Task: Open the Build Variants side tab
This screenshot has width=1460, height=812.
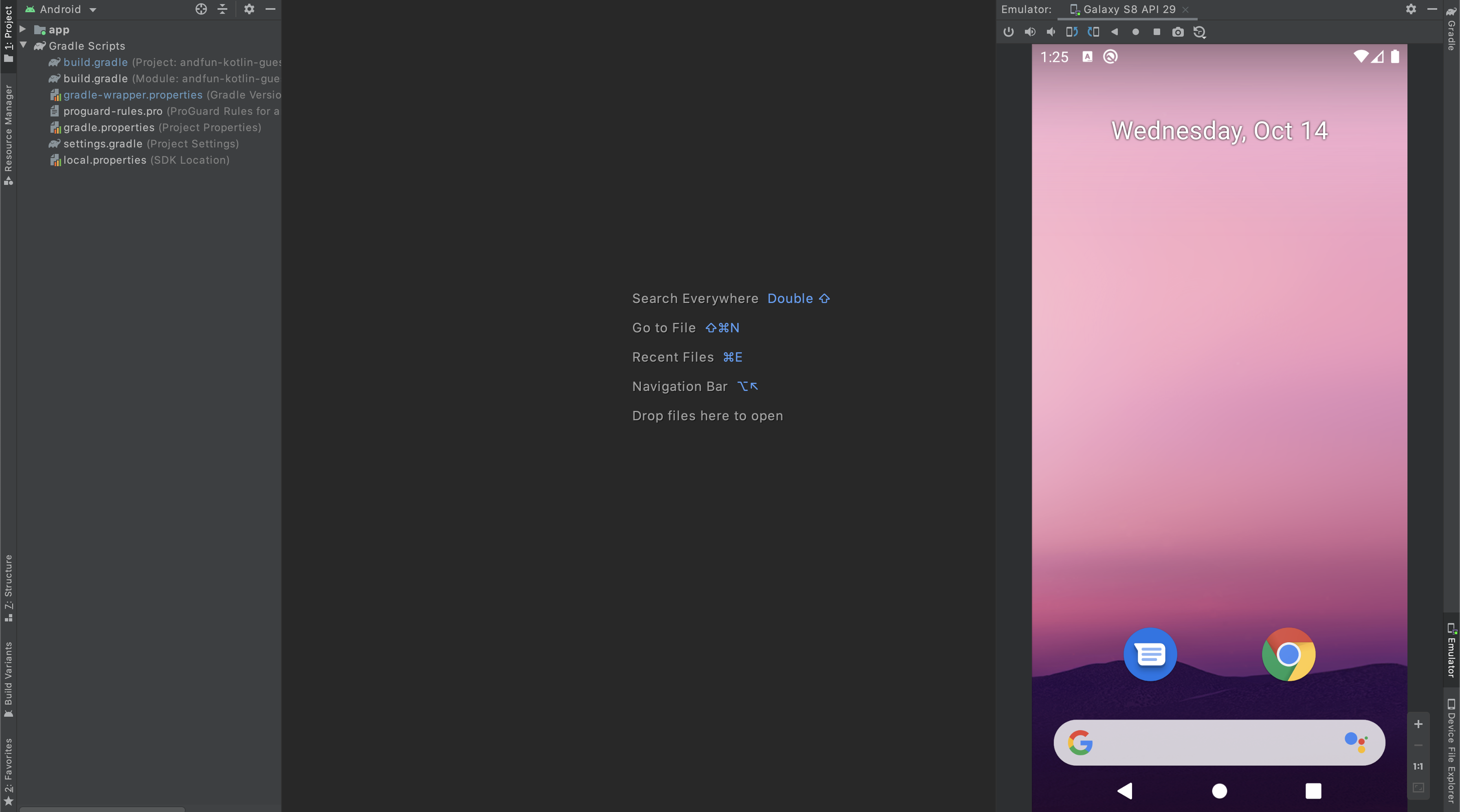Action: pyautogui.click(x=8, y=679)
